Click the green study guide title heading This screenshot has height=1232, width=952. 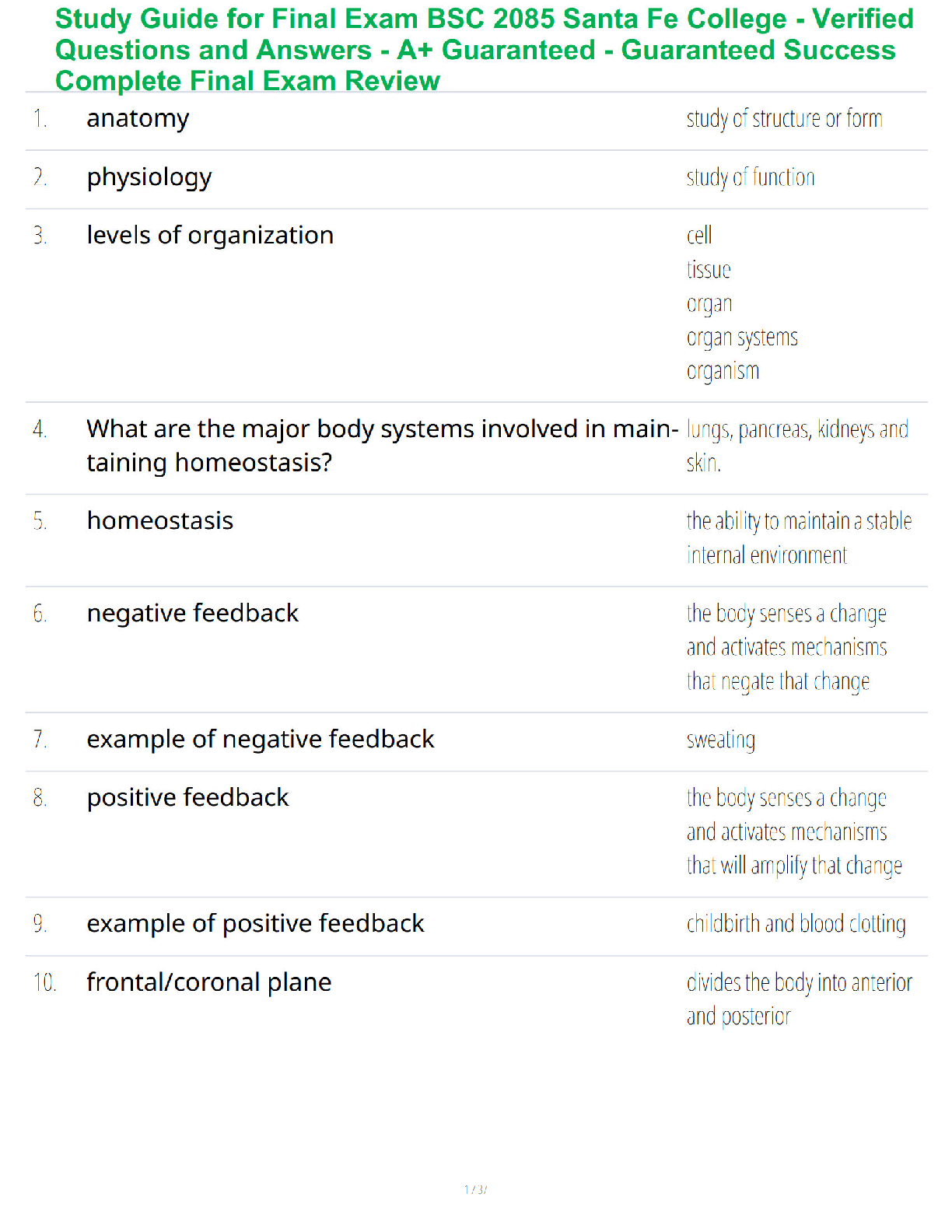[484, 50]
